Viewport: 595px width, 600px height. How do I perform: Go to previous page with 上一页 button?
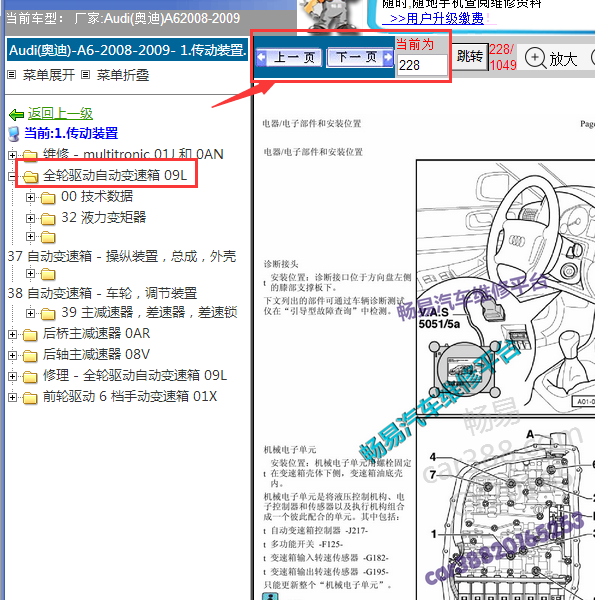click(289, 57)
